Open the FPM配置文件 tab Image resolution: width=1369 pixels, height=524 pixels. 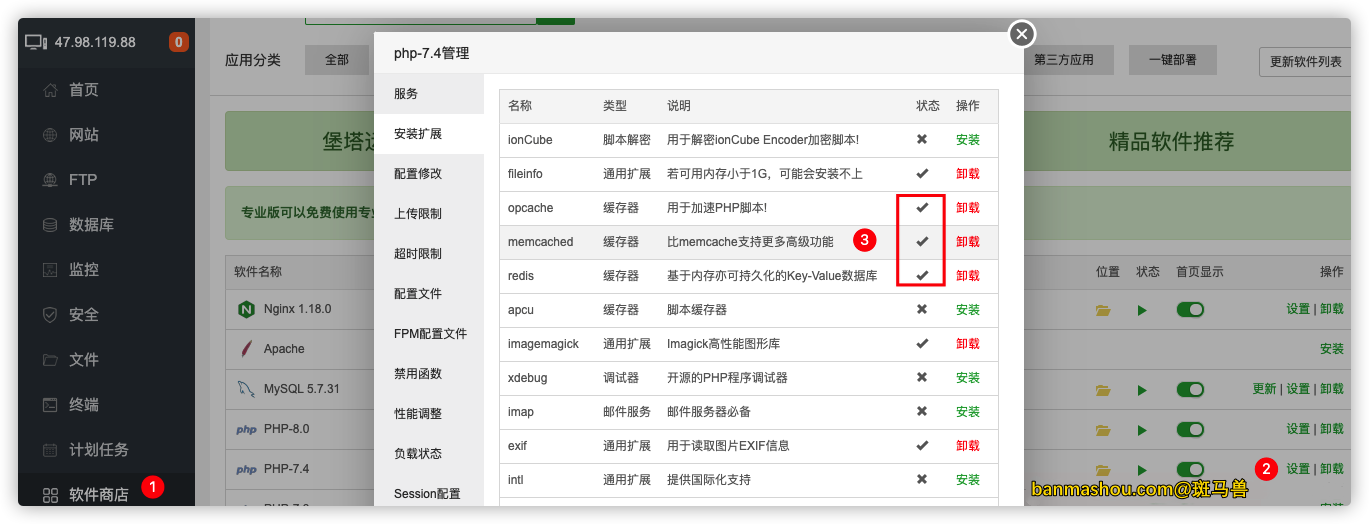[429, 333]
